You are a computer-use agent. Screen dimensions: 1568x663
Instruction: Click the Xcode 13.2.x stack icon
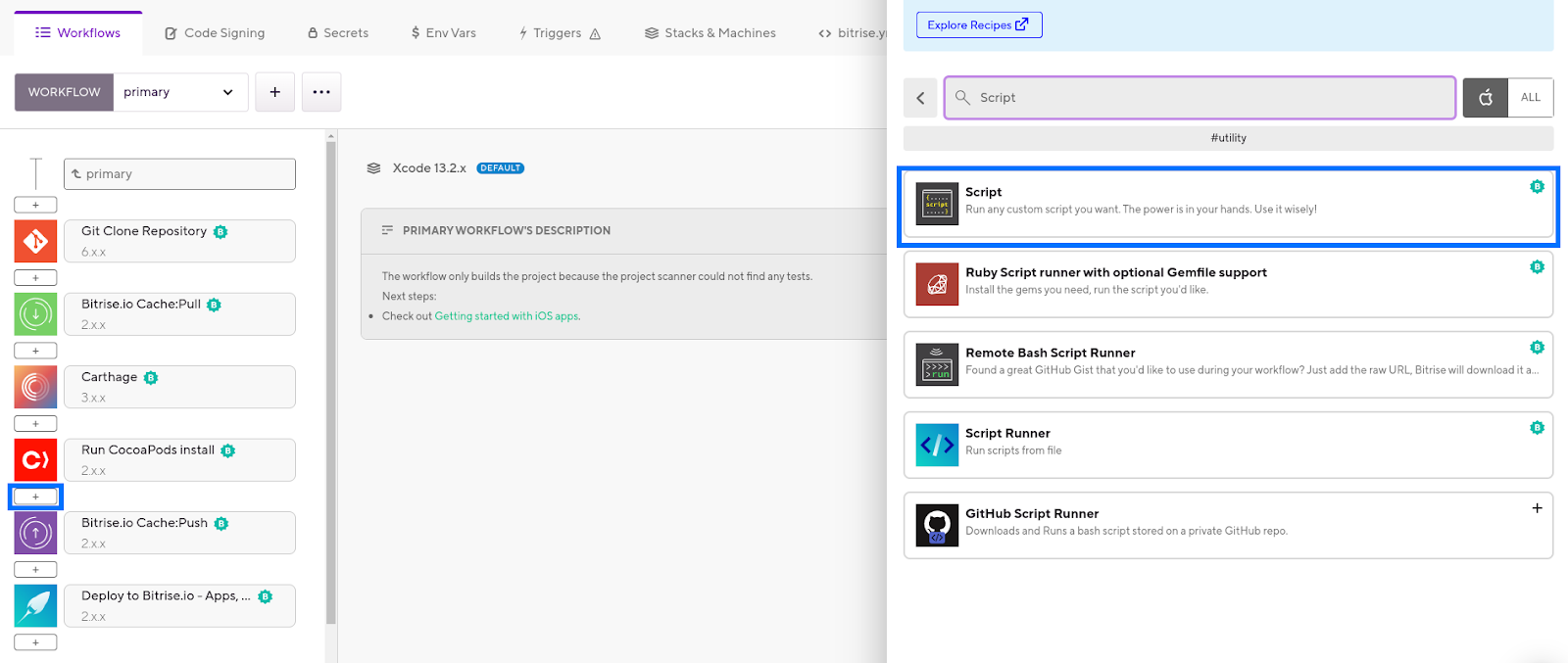[373, 168]
